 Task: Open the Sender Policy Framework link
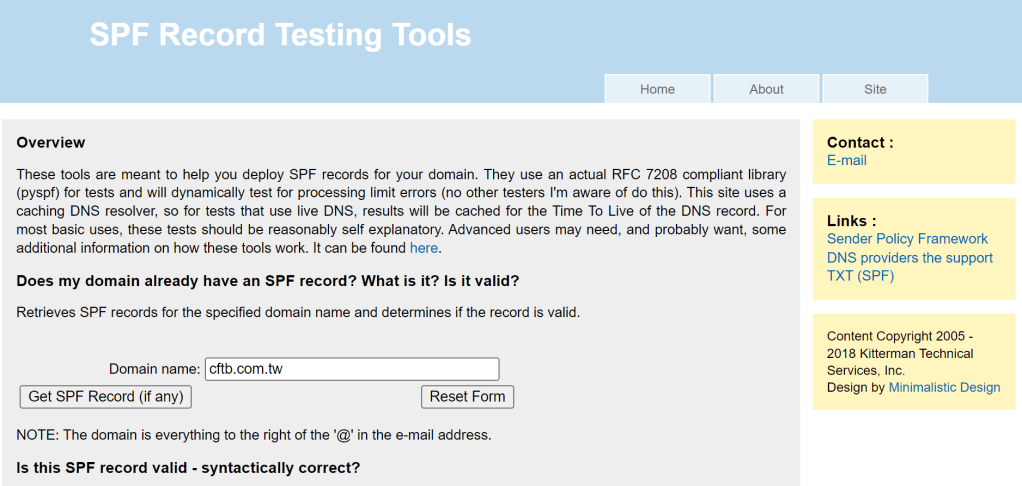click(x=907, y=239)
